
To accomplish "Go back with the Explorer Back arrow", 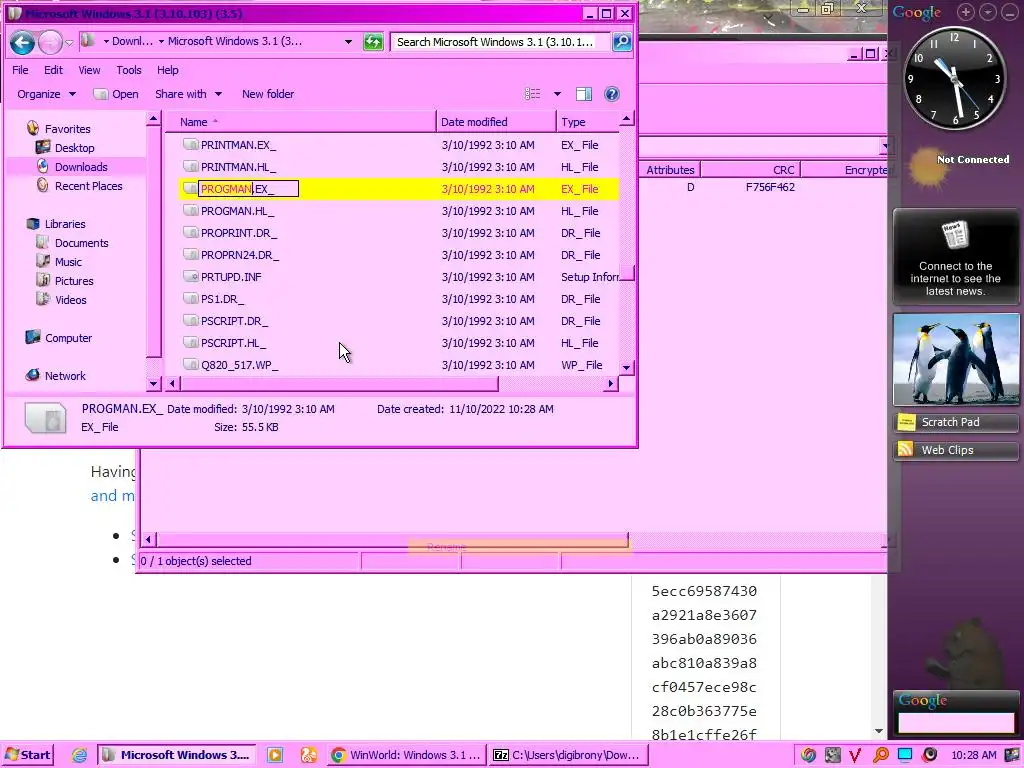I will (22, 43).
